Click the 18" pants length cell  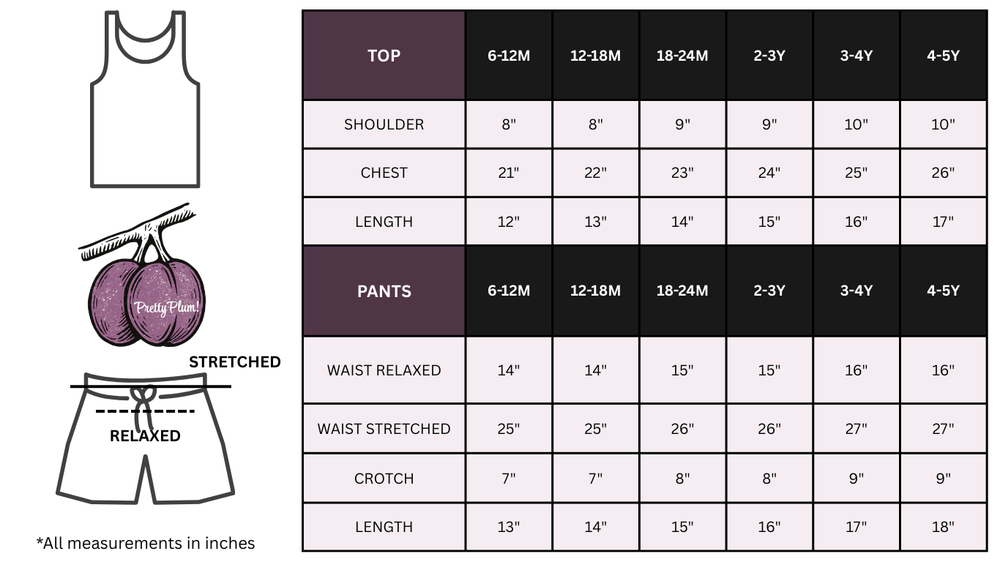(x=943, y=527)
